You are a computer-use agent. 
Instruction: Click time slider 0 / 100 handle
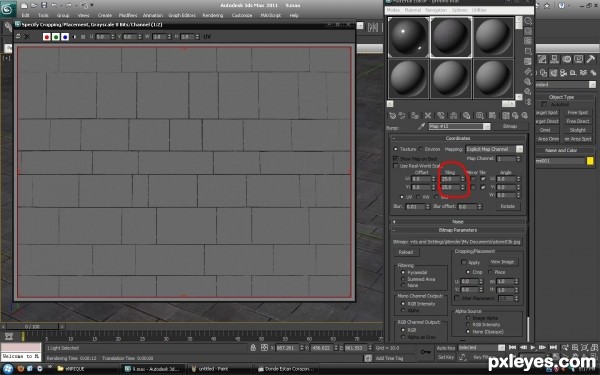(x=32, y=326)
